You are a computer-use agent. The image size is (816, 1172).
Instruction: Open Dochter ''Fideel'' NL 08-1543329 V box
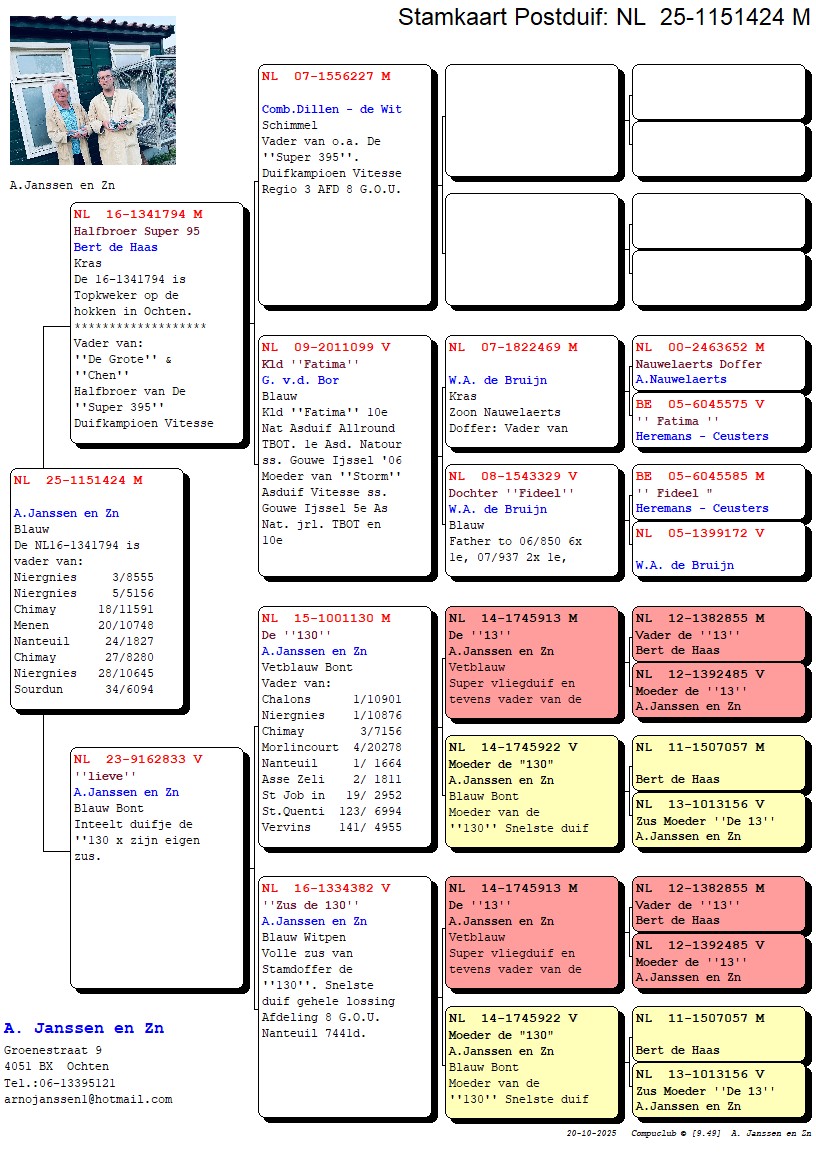coord(531,520)
